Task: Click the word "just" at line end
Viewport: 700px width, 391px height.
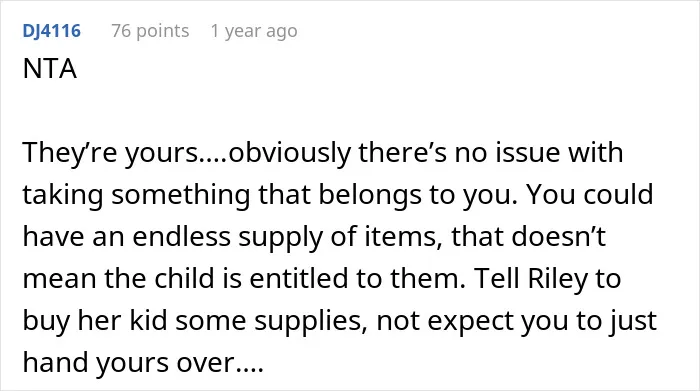Action: (635, 320)
